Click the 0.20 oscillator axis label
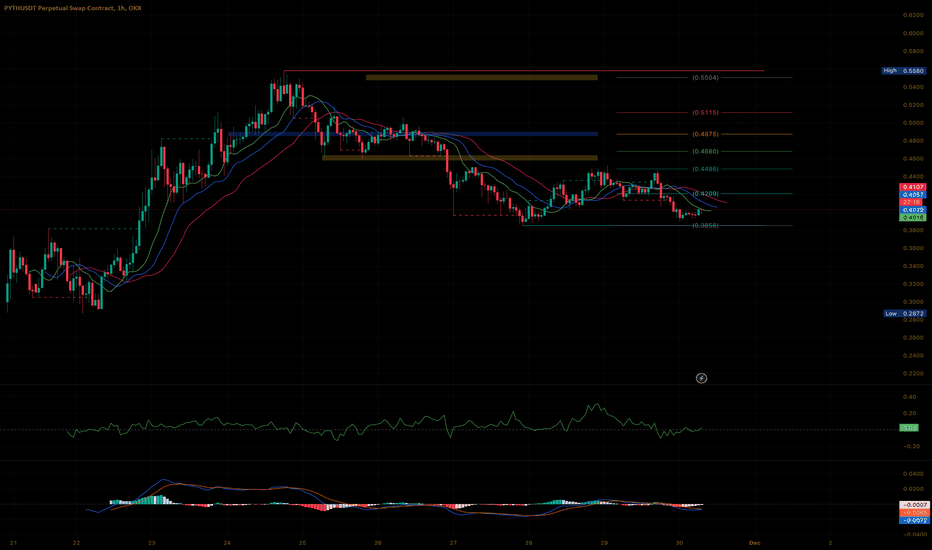This screenshot has height=550, width=932. [x=909, y=413]
